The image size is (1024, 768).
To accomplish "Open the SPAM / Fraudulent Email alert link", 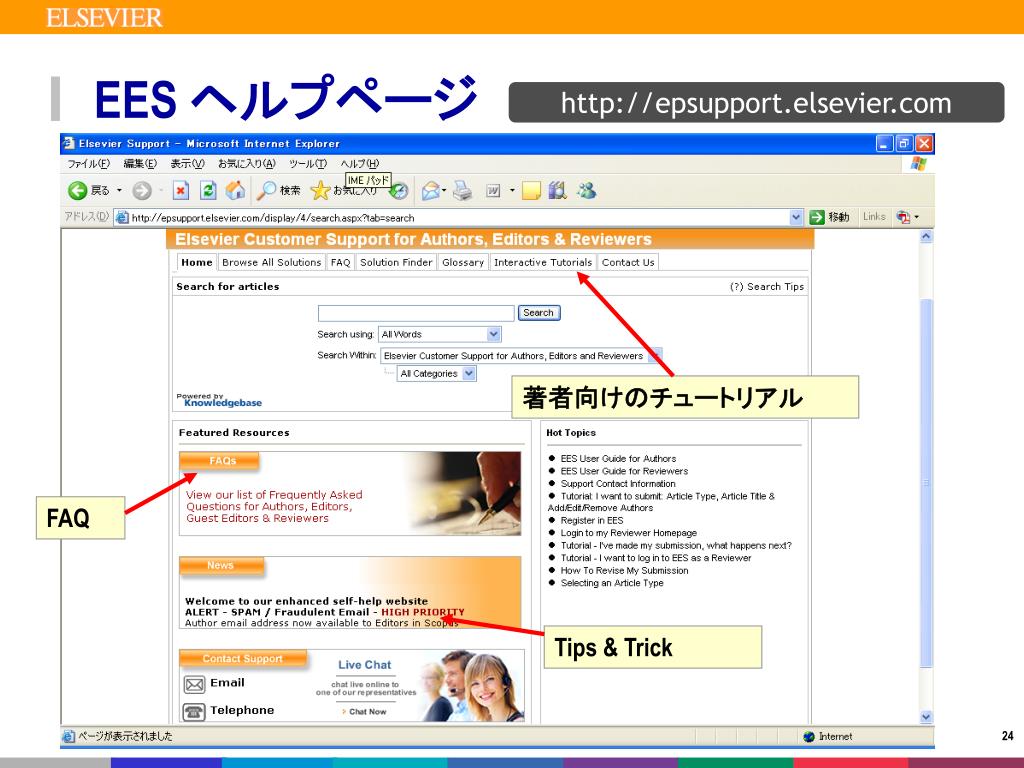I will (325, 613).
